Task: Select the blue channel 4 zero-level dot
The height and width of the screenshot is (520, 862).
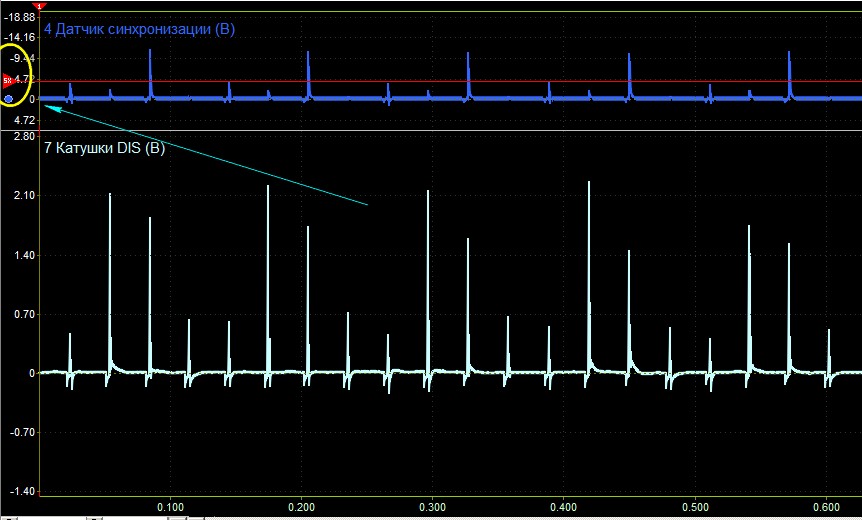Action: [x=8, y=99]
